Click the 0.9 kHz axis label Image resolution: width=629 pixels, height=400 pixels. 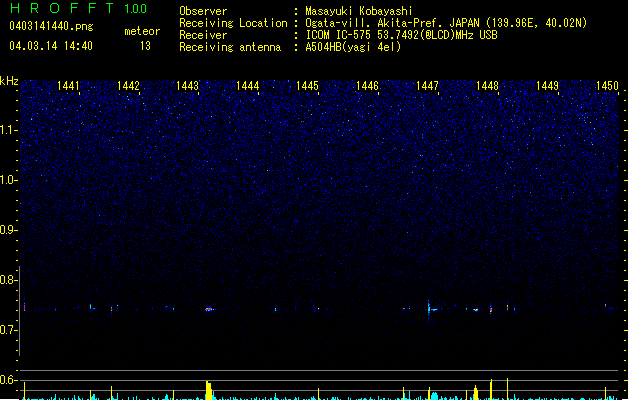click(x=8, y=230)
